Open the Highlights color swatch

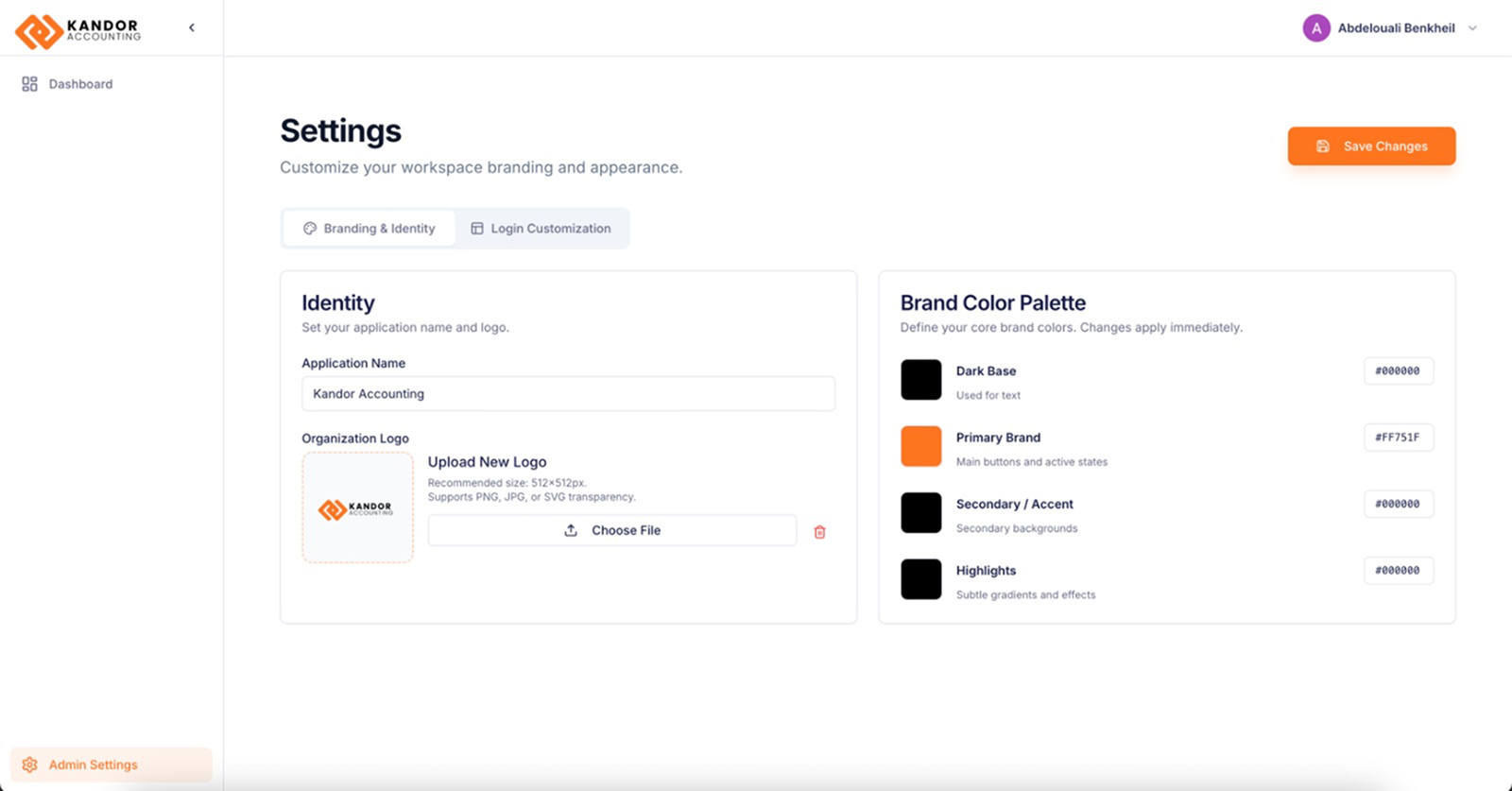(x=920, y=579)
